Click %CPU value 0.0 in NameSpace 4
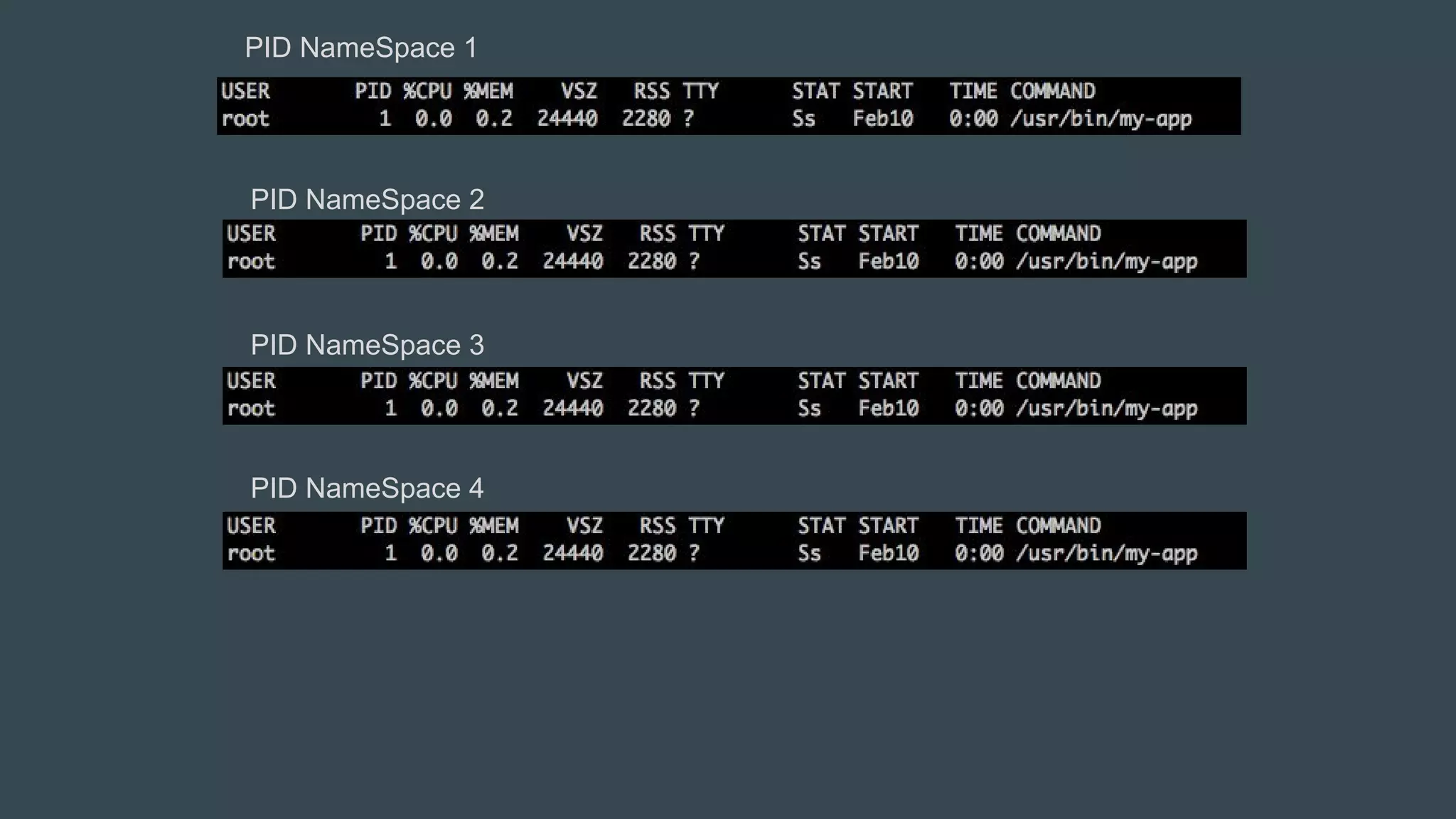 (x=439, y=554)
